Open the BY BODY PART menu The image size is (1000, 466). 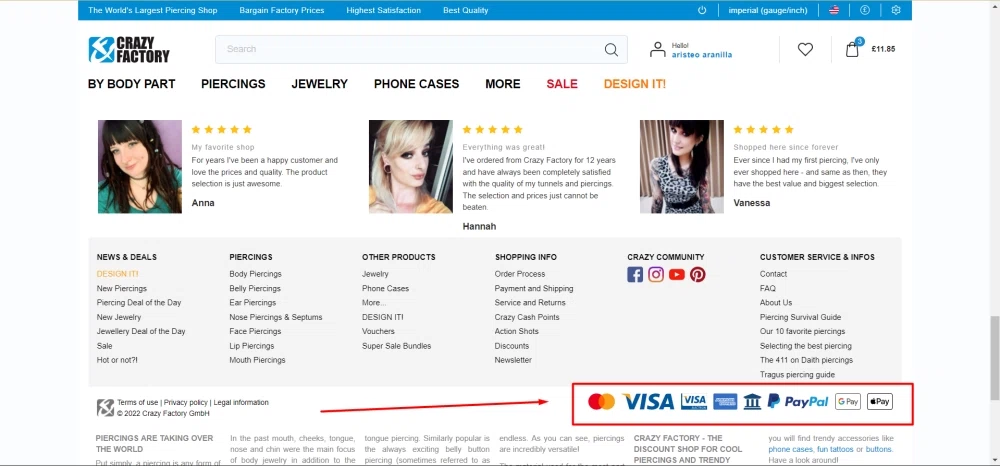[x=131, y=84]
